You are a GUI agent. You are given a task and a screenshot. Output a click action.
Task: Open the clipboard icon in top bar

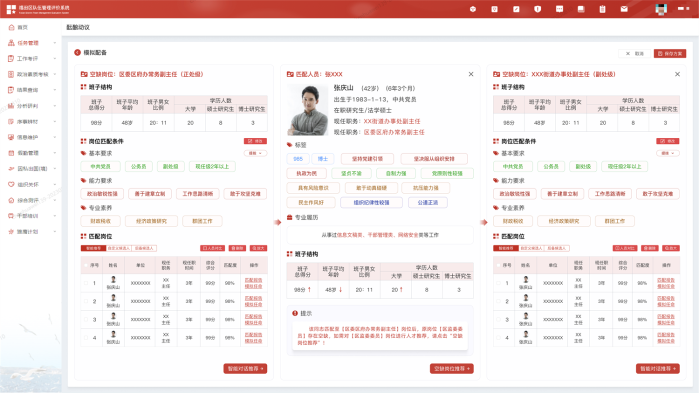tap(602, 9)
